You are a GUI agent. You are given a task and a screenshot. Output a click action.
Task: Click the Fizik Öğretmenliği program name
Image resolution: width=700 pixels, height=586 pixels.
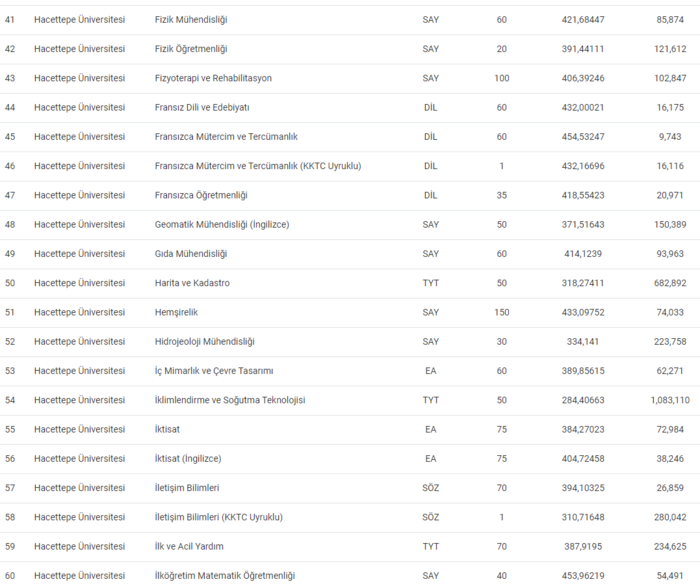(192, 49)
